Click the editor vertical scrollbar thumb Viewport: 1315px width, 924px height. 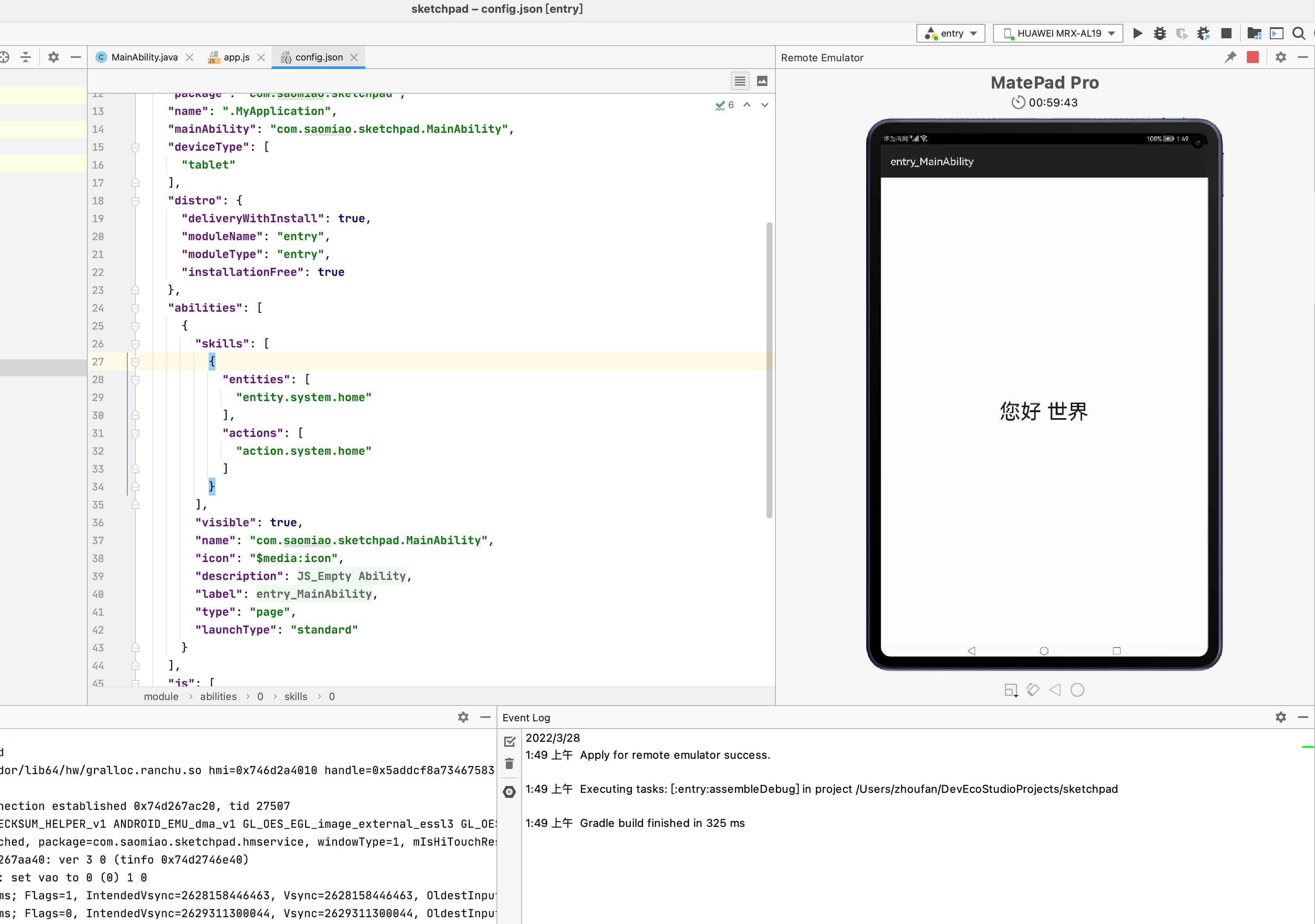tap(769, 370)
